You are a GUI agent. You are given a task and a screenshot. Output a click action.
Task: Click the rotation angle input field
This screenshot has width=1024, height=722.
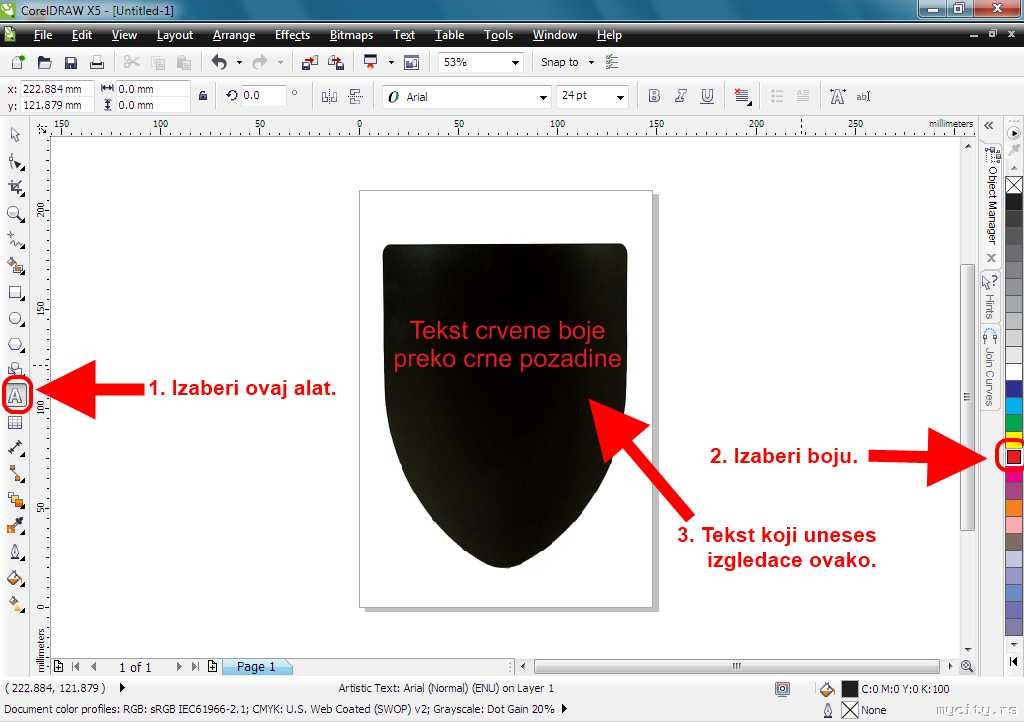[263, 96]
